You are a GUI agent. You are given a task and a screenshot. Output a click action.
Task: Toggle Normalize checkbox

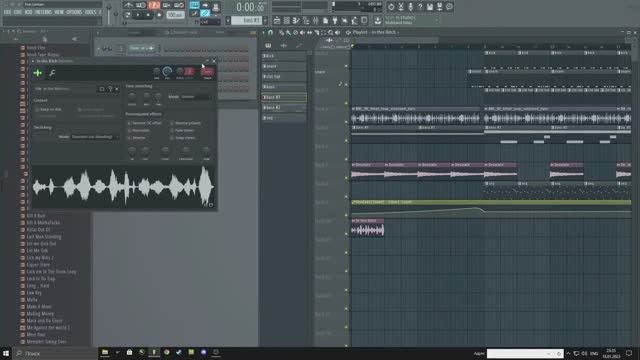point(129,130)
